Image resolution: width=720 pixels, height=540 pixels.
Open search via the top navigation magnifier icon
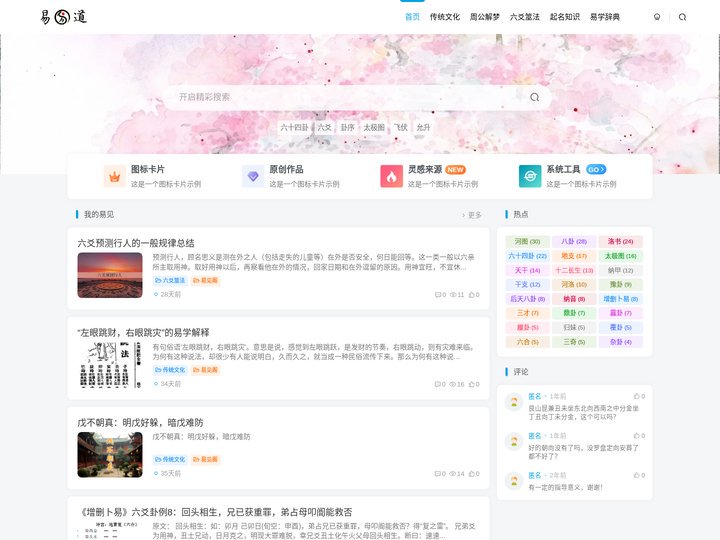tap(682, 17)
